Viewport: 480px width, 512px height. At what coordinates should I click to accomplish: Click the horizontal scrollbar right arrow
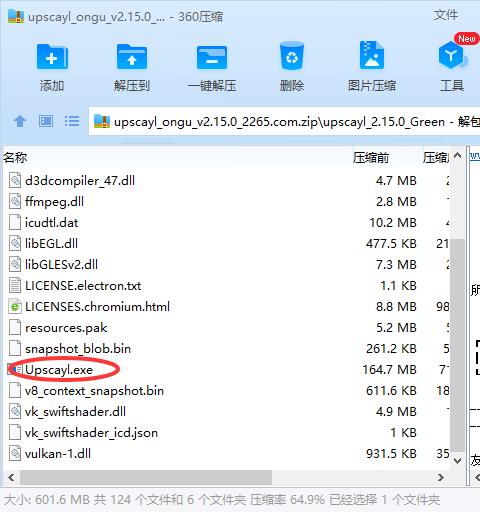[441, 477]
